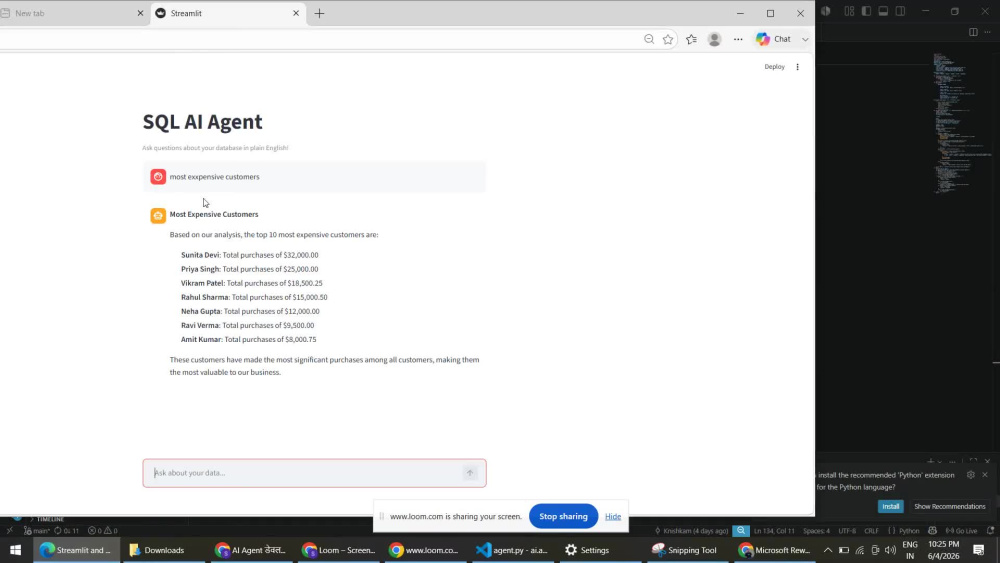The height and width of the screenshot is (563, 1000).
Task: Click the Deploy button in Streamlit
Action: [774, 67]
